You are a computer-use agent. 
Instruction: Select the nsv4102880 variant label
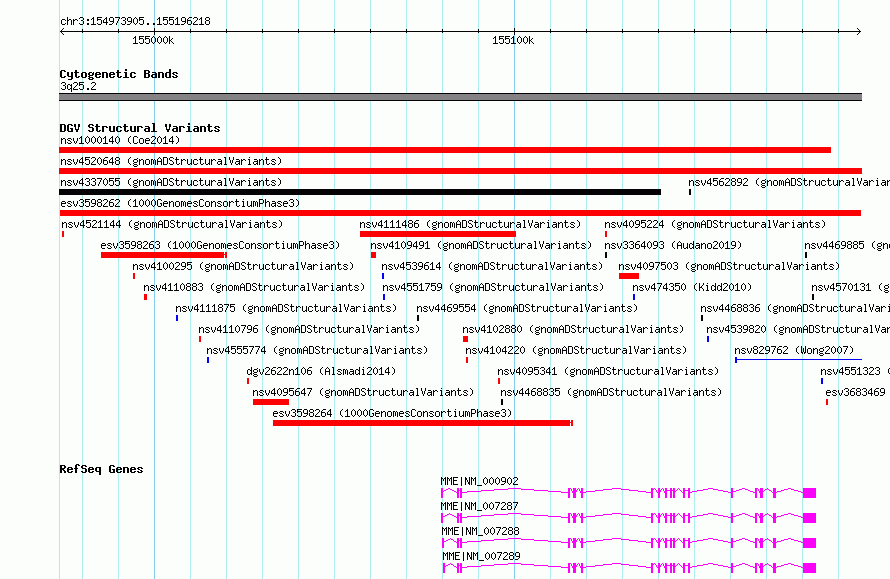click(573, 329)
